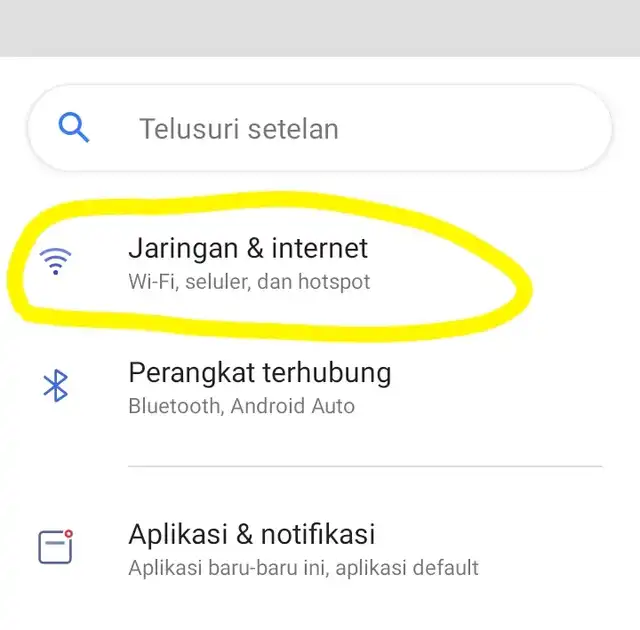640x630 pixels.
Task: Open Perangkat terhubung settings
Action: (320, 388)
